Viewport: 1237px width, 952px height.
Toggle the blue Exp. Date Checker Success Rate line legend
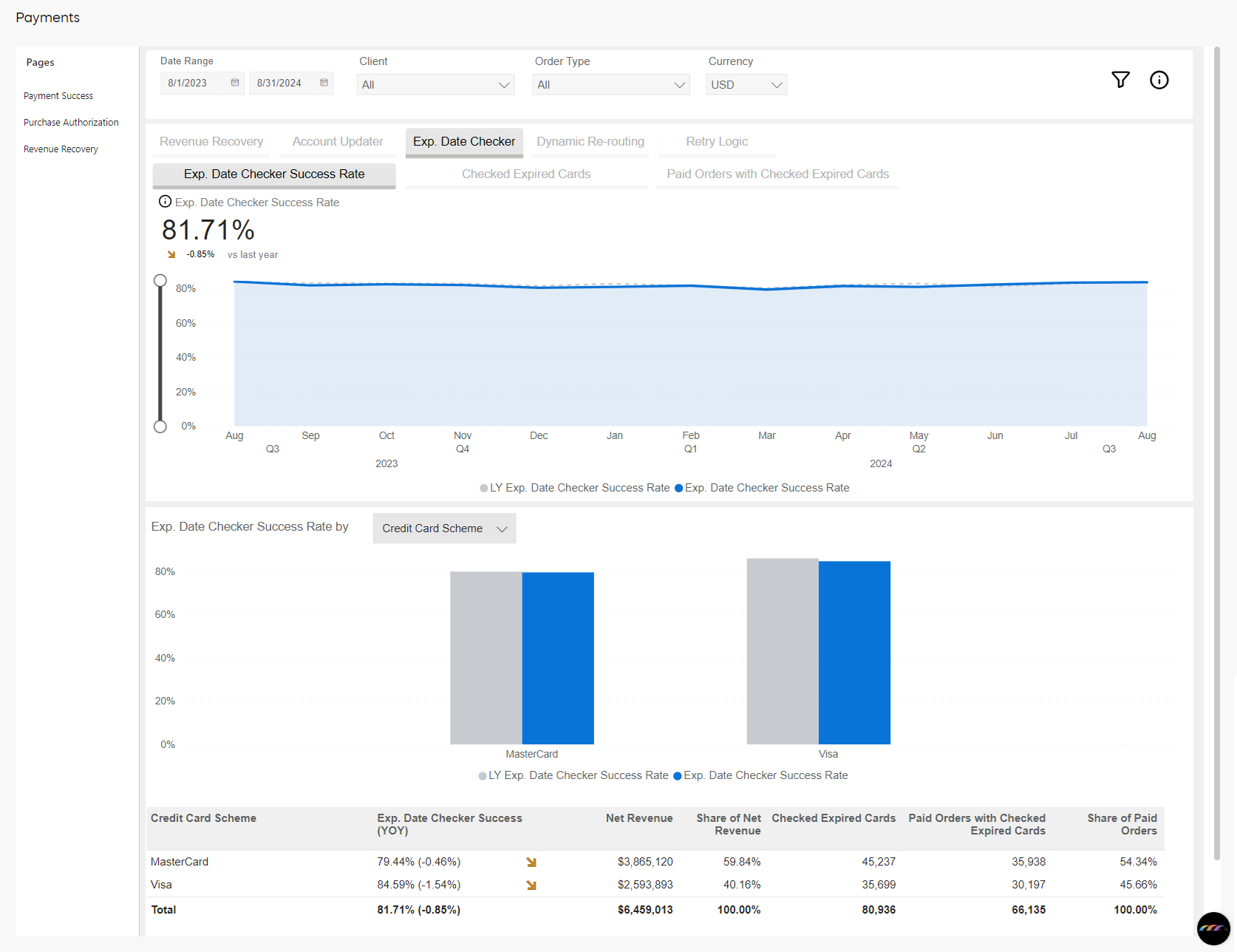[x=762, y=488]
